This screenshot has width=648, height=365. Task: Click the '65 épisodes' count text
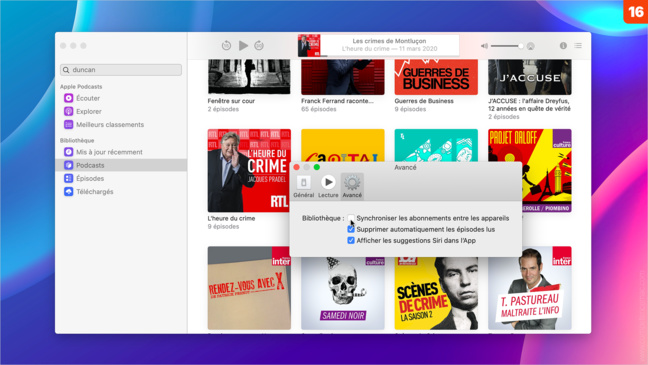319,109
